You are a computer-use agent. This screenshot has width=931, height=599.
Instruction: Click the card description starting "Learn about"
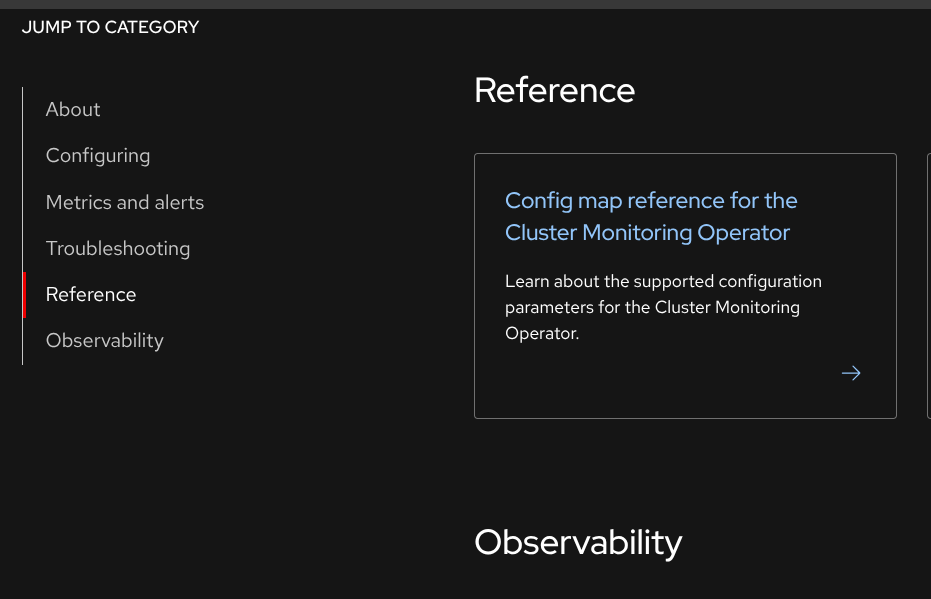click(x=663, y=282)
